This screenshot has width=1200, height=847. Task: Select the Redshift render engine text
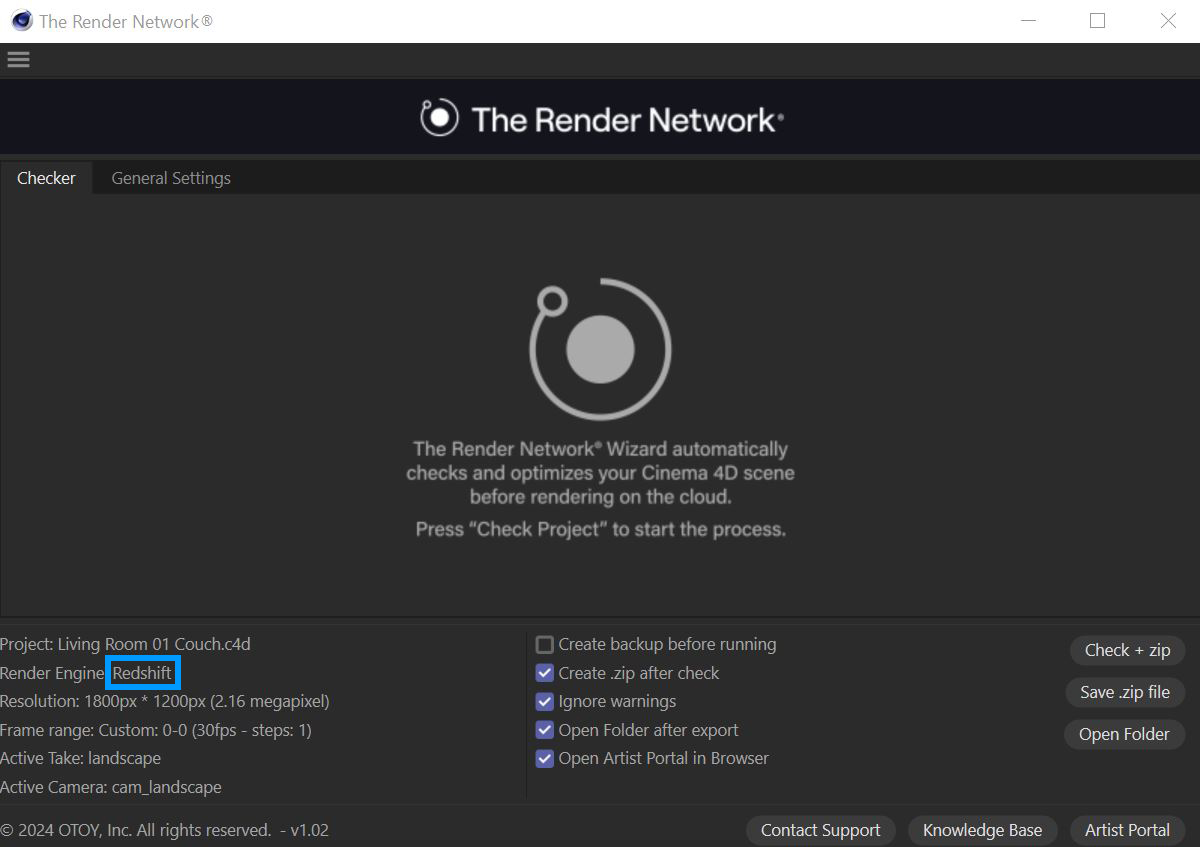pos(142,673)
